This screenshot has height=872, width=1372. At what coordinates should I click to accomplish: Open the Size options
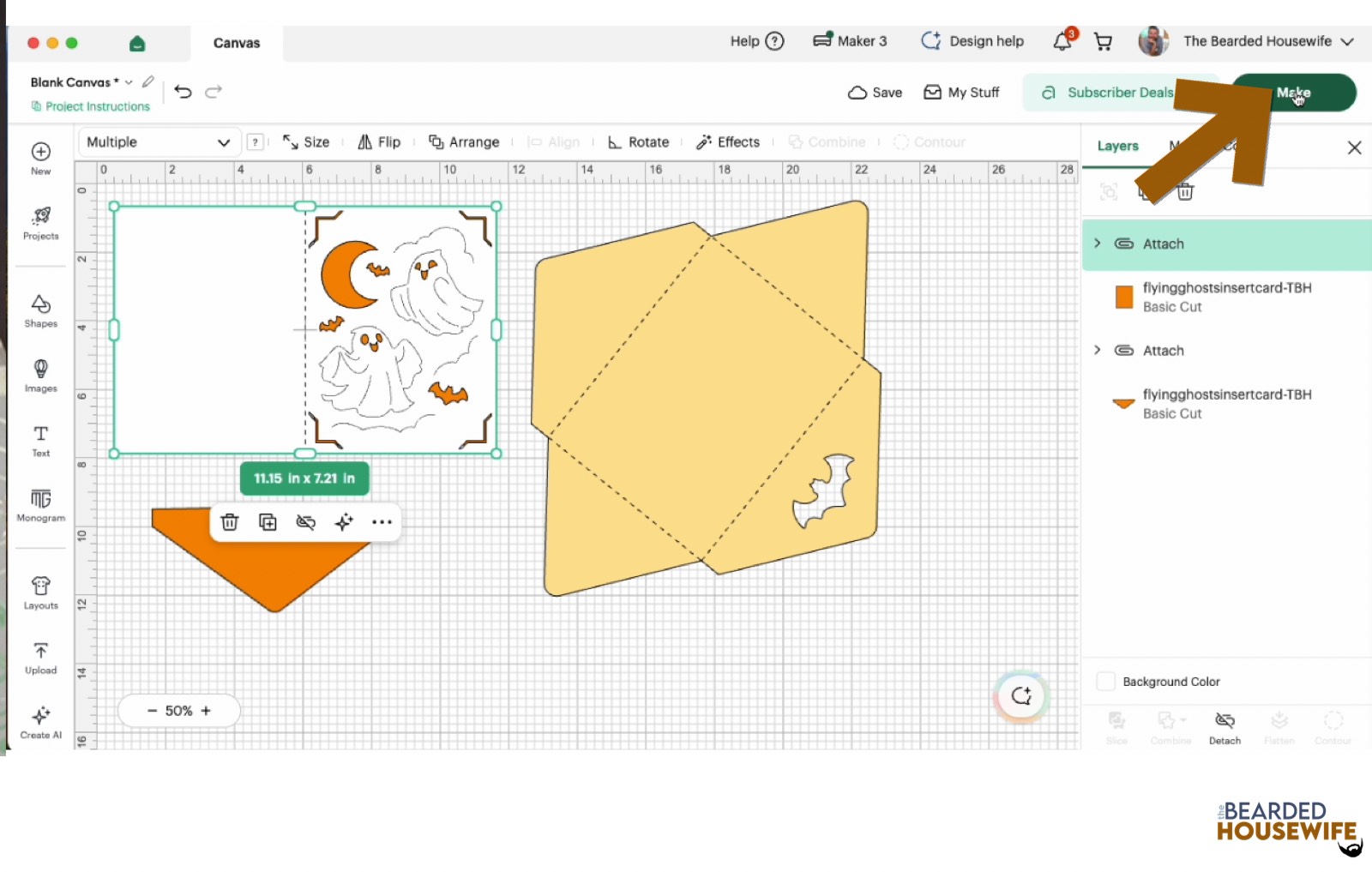[306, 142]
